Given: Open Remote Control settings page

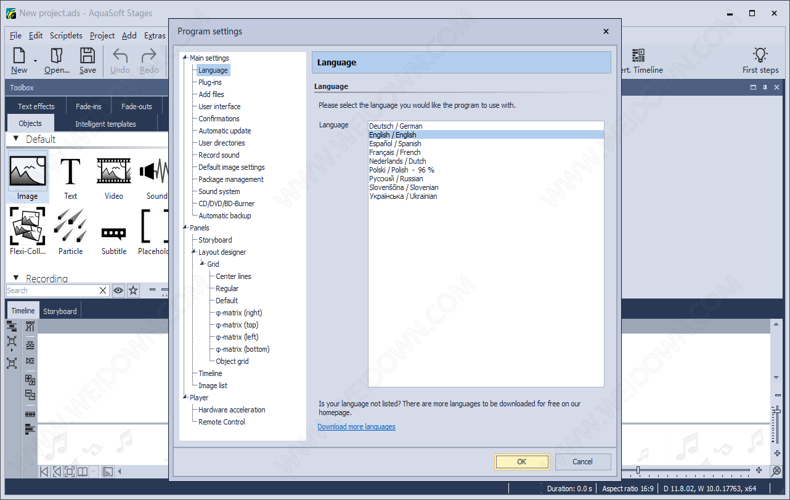Looking at the screenshot, I should tap(222, 422).
